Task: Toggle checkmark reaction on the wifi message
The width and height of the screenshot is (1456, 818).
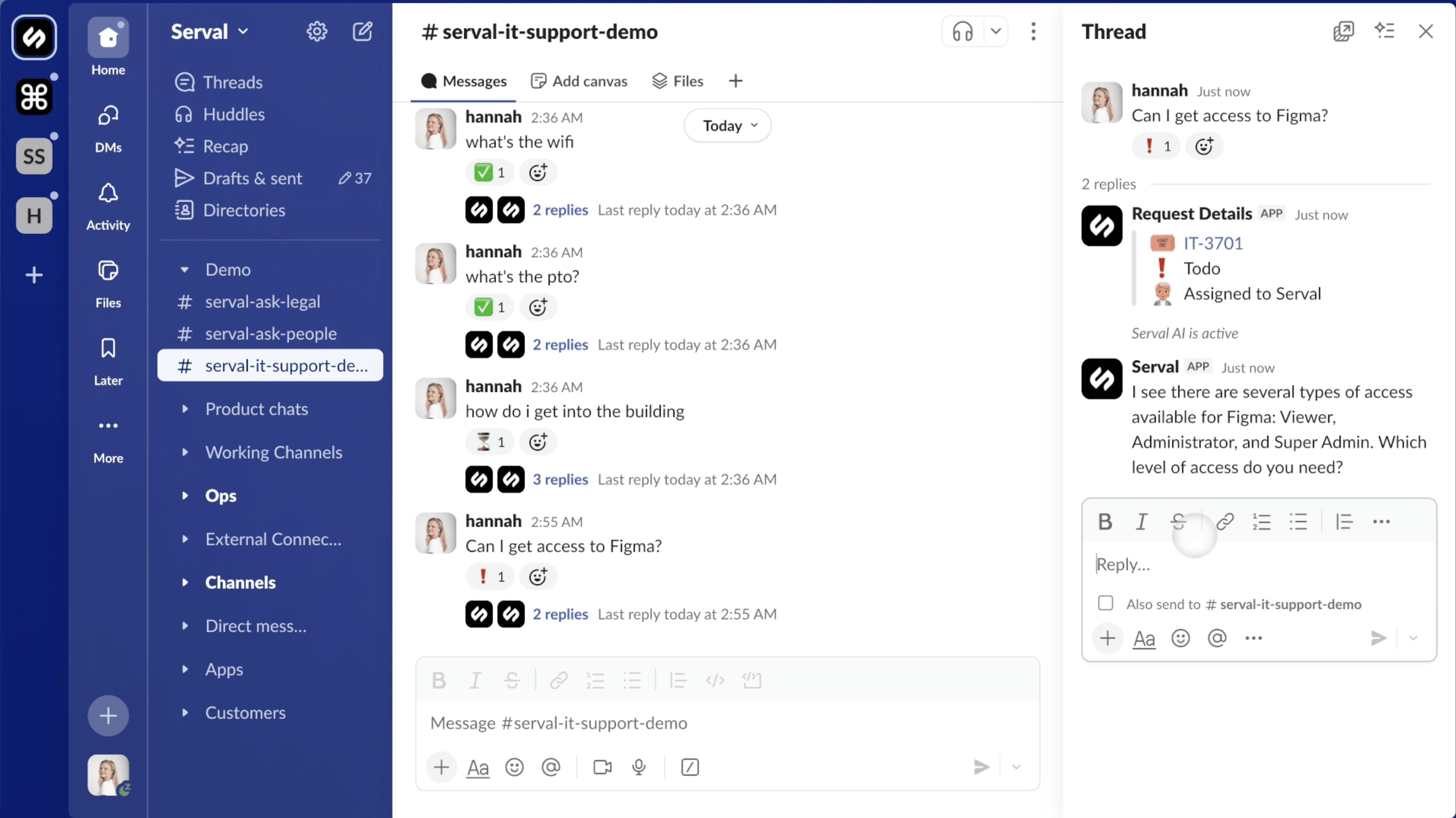Action: pos(490,172)
